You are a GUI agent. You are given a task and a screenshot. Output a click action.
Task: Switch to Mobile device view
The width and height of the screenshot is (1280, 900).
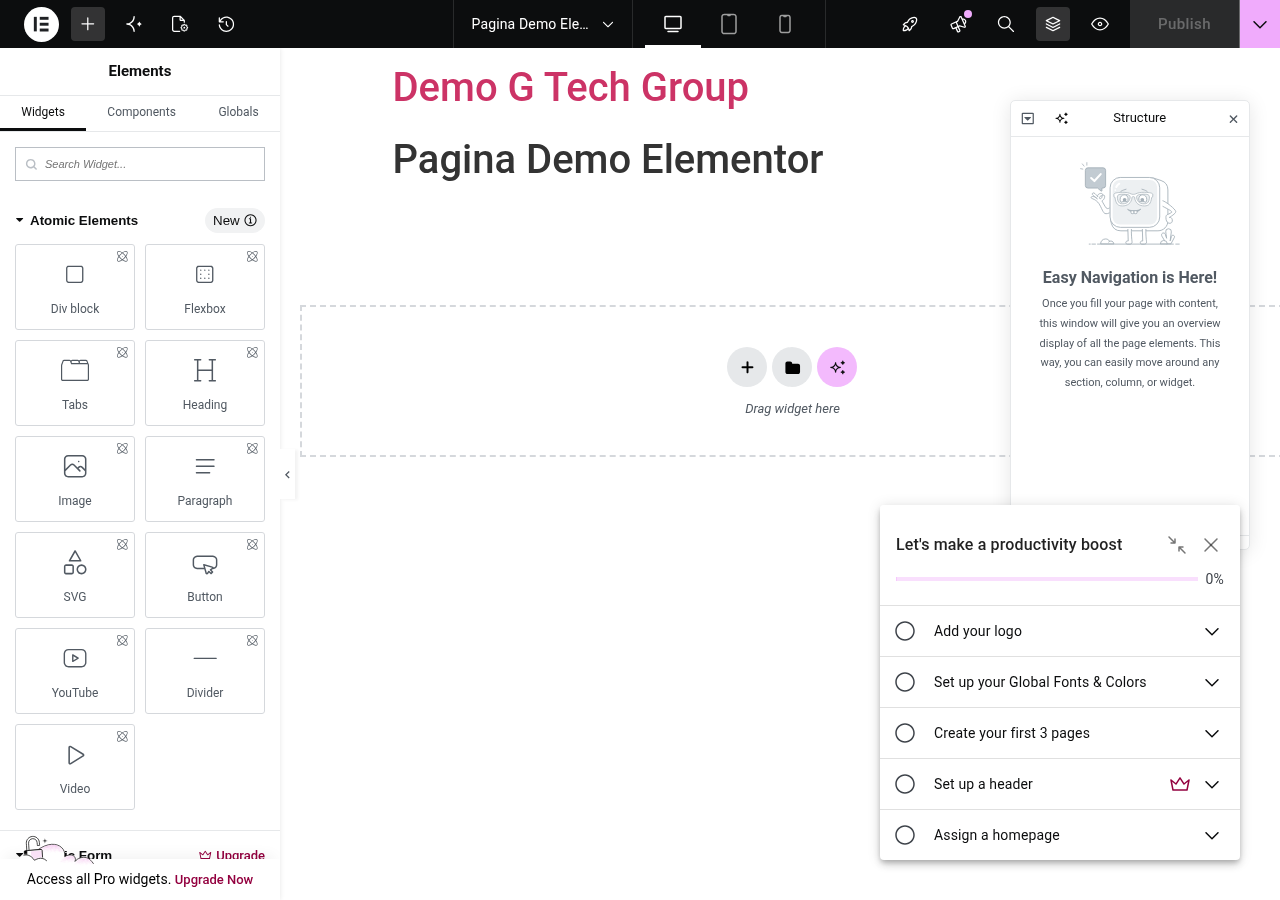(785, 24)
